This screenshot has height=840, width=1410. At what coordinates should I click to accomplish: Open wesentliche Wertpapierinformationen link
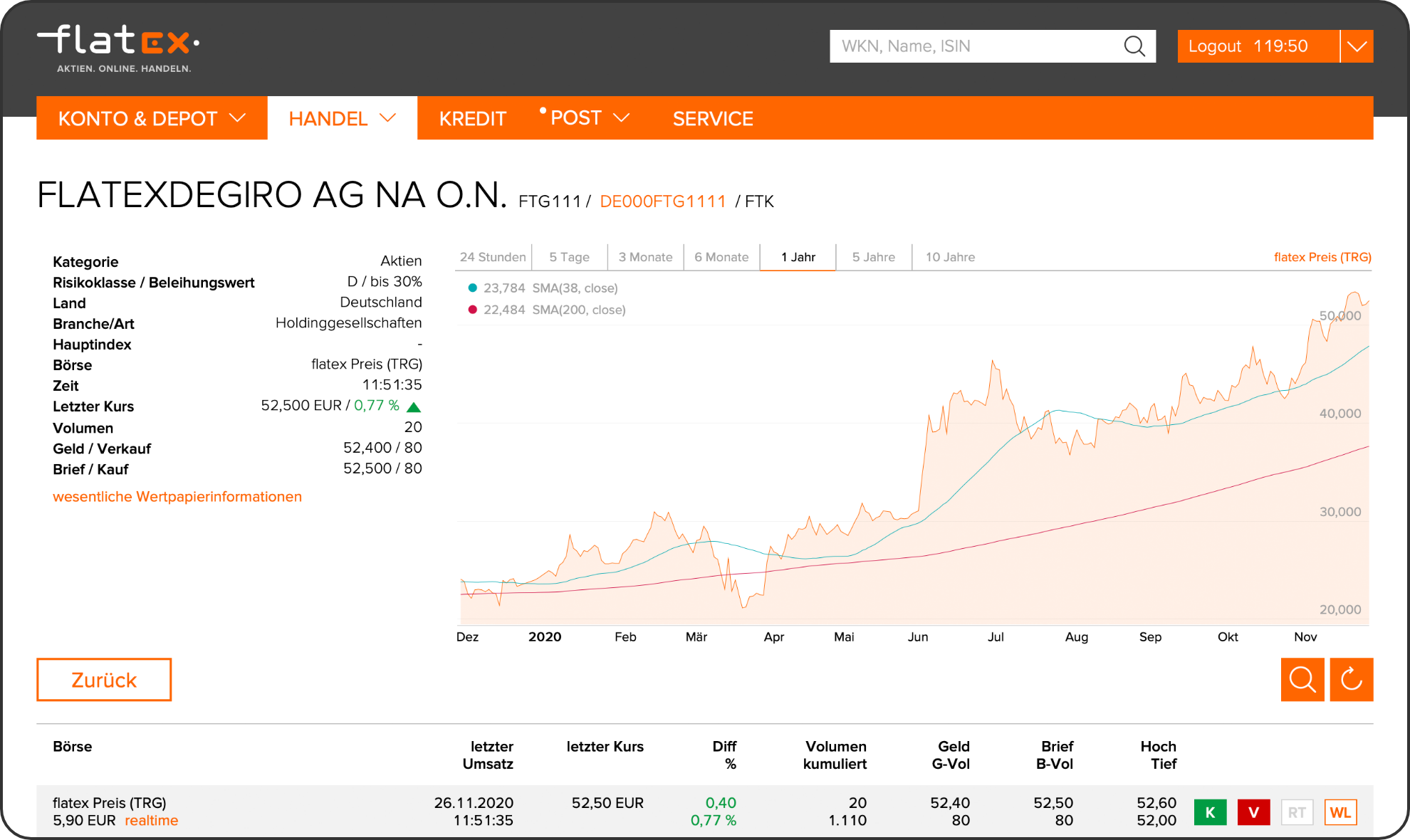pos(177,497)
